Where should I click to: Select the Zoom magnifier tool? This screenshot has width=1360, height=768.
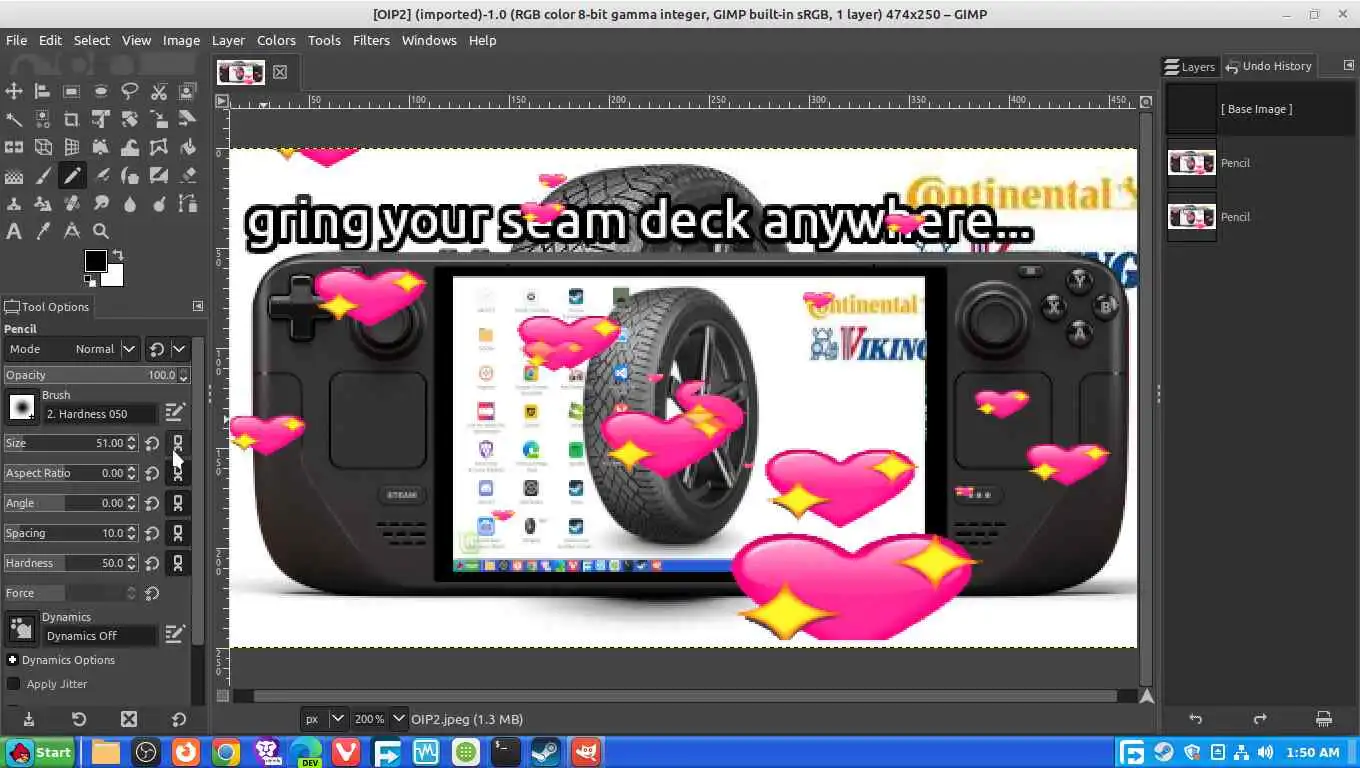tap(101, 232)
